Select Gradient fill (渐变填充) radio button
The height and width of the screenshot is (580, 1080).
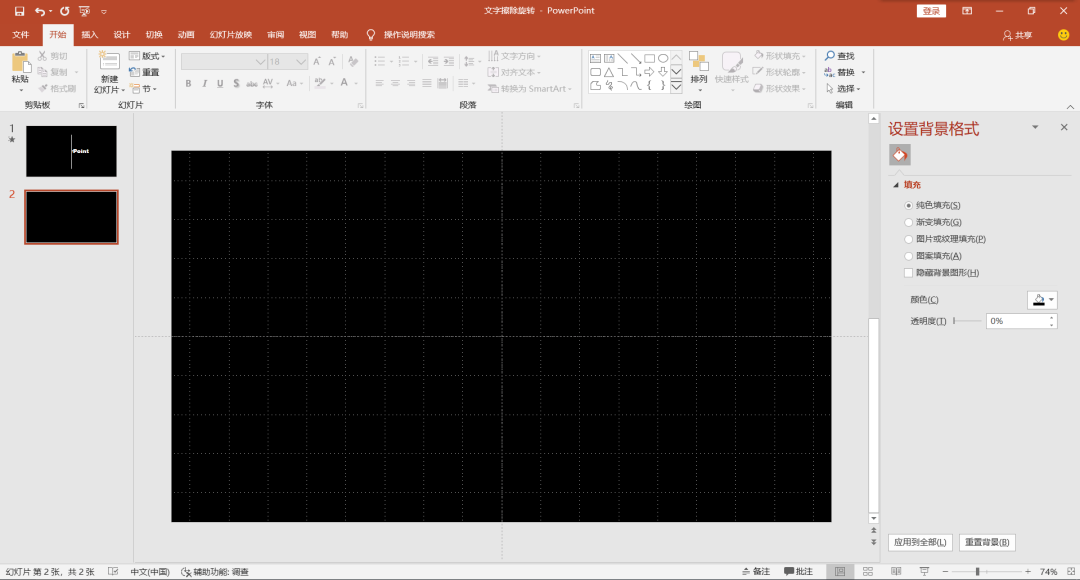(908, 222)
